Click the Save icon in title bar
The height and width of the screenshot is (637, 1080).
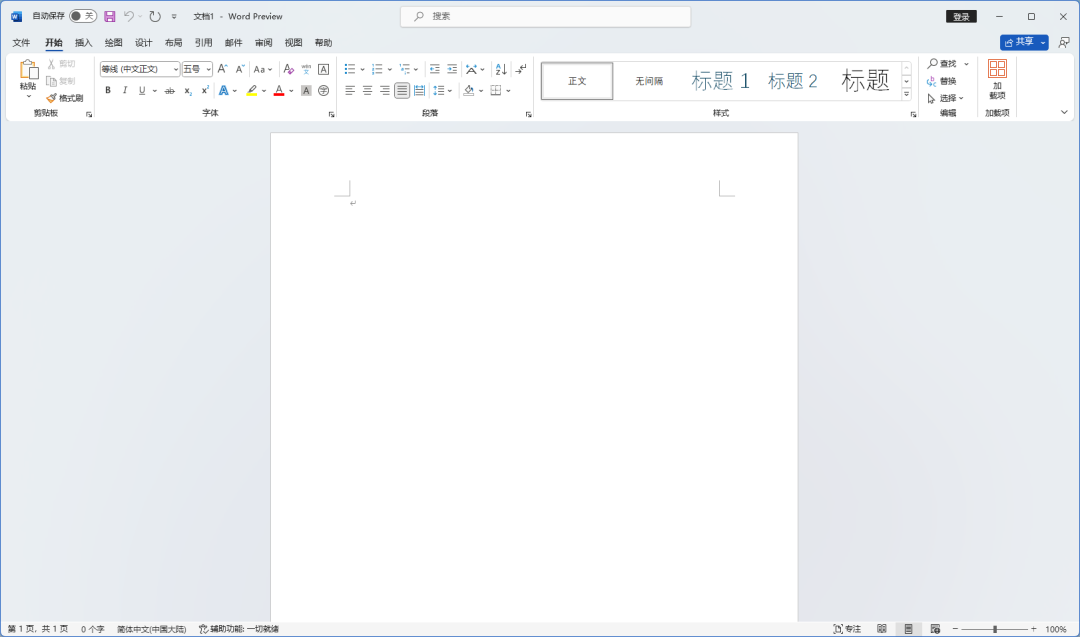tap(110, 16)
